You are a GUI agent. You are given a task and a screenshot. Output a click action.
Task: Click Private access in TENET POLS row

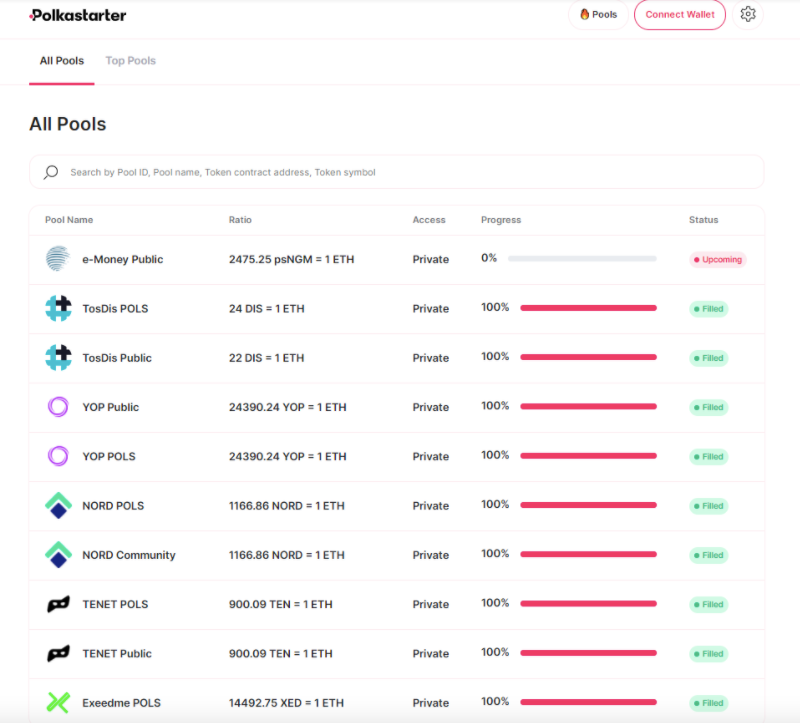[431, 604]
